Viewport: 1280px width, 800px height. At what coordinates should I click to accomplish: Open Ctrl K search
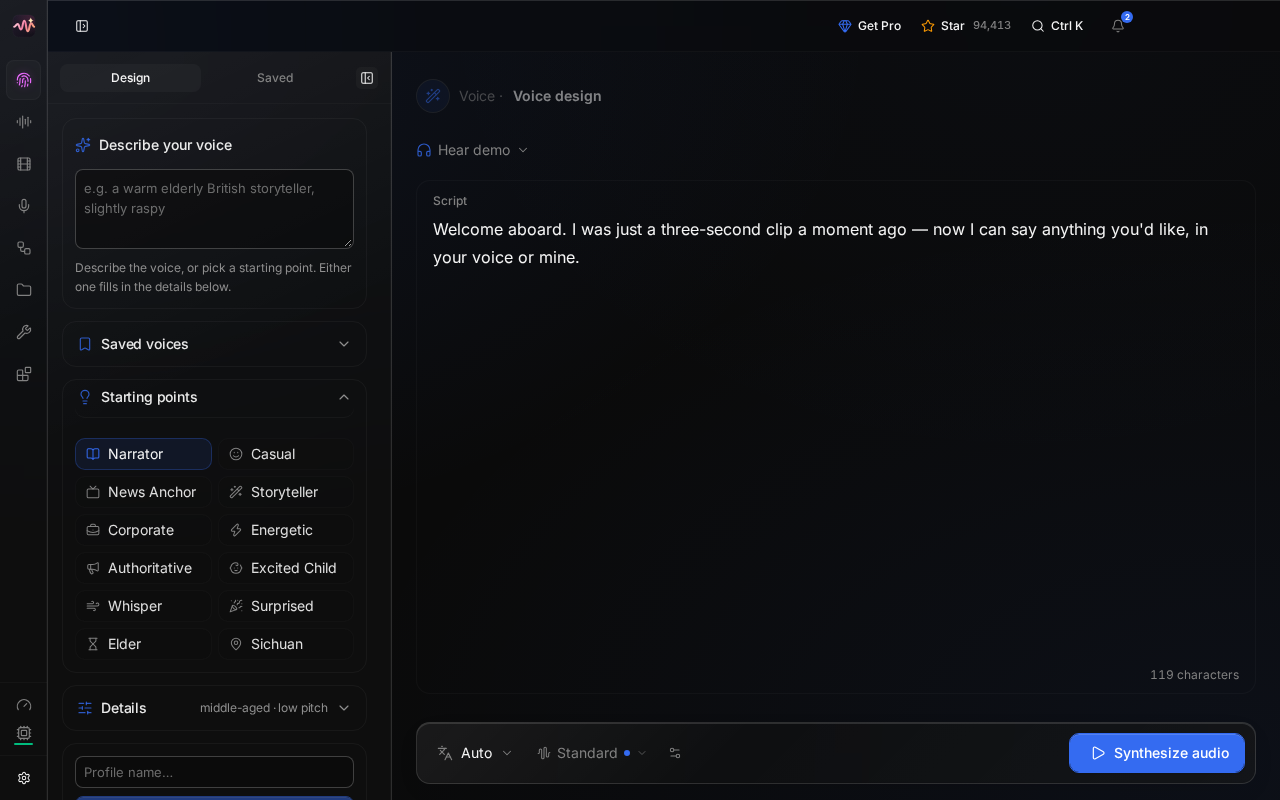[x=1057, y=26]
